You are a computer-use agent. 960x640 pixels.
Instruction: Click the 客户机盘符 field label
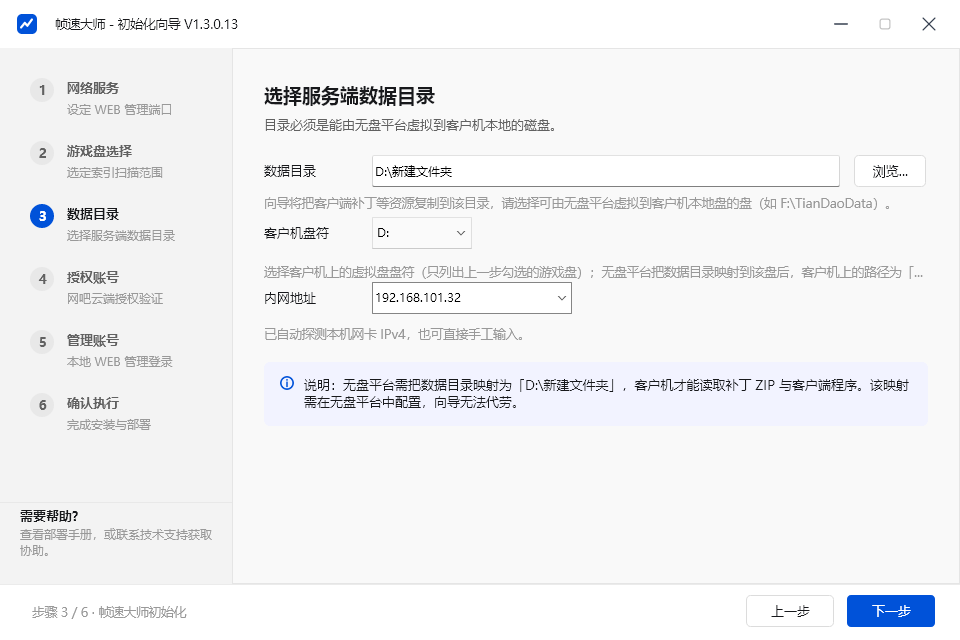[x=296, y=233]
